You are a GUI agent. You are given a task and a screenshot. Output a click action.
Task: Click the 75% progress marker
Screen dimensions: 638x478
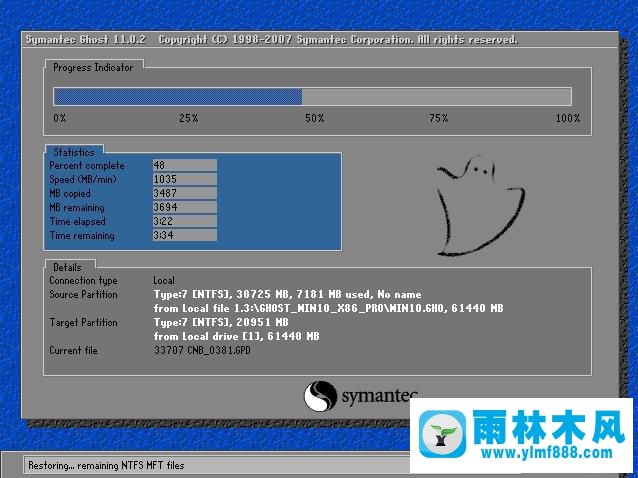tap(439, 118)
